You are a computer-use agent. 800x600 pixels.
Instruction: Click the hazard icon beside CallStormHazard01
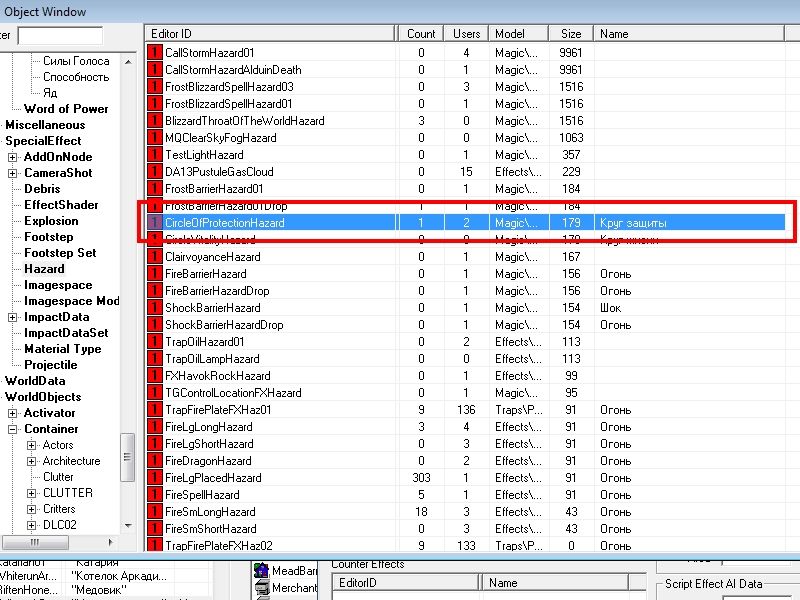(154, 53)
